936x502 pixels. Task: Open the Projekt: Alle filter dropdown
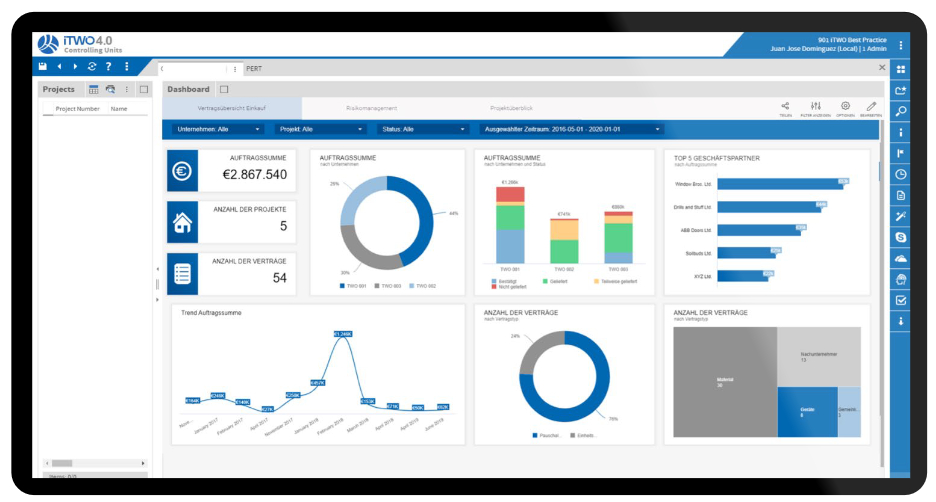[x=320, y=129]
